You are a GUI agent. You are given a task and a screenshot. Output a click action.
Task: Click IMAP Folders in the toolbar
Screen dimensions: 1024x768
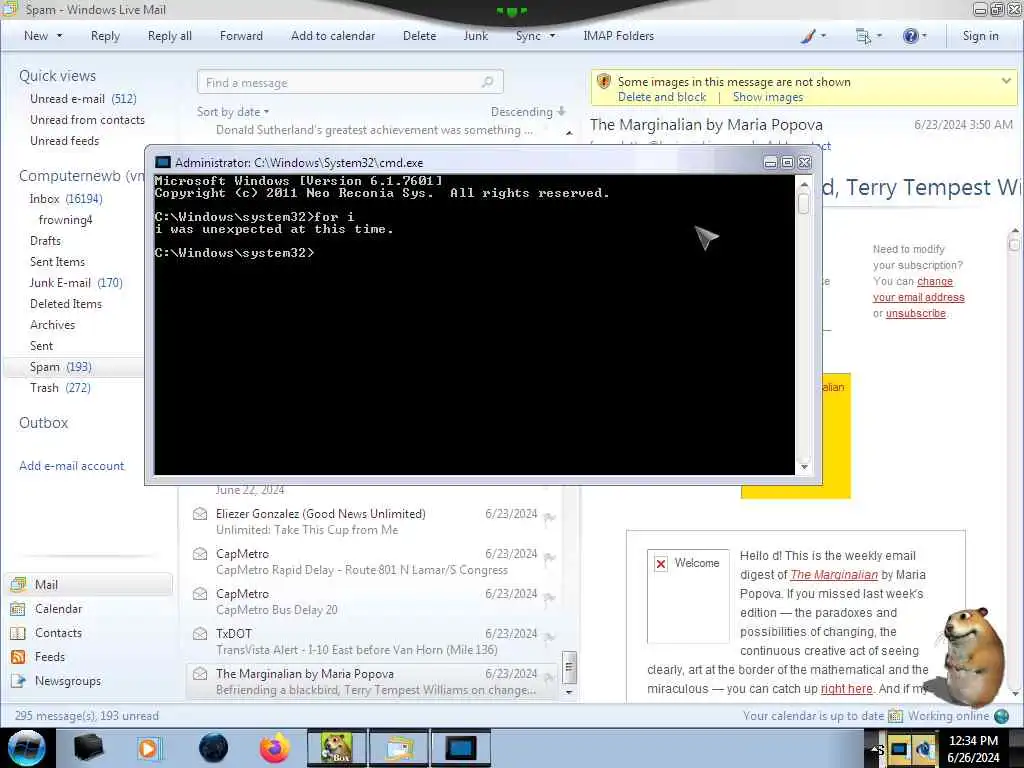[x=618, y=36]
